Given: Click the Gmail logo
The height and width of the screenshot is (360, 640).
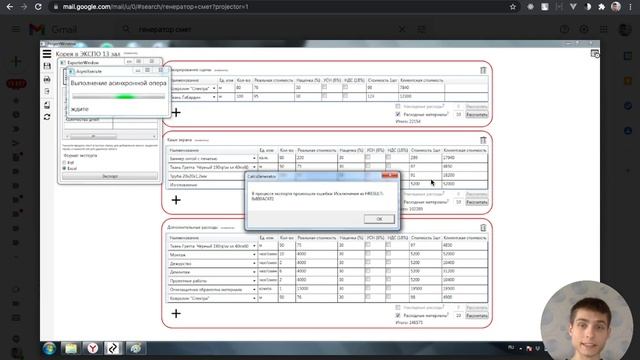Looking at the screenshot, I should click(x=53, y=29).
